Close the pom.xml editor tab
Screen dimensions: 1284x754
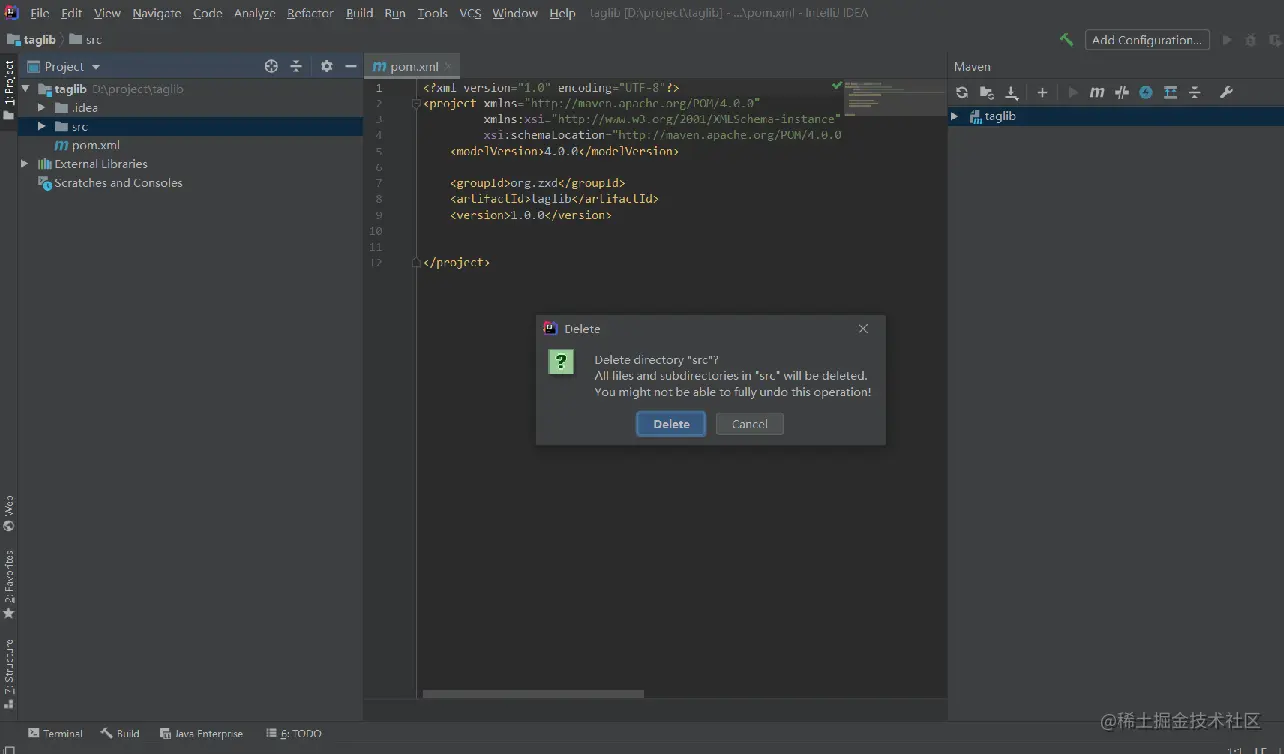pos(448,66)
